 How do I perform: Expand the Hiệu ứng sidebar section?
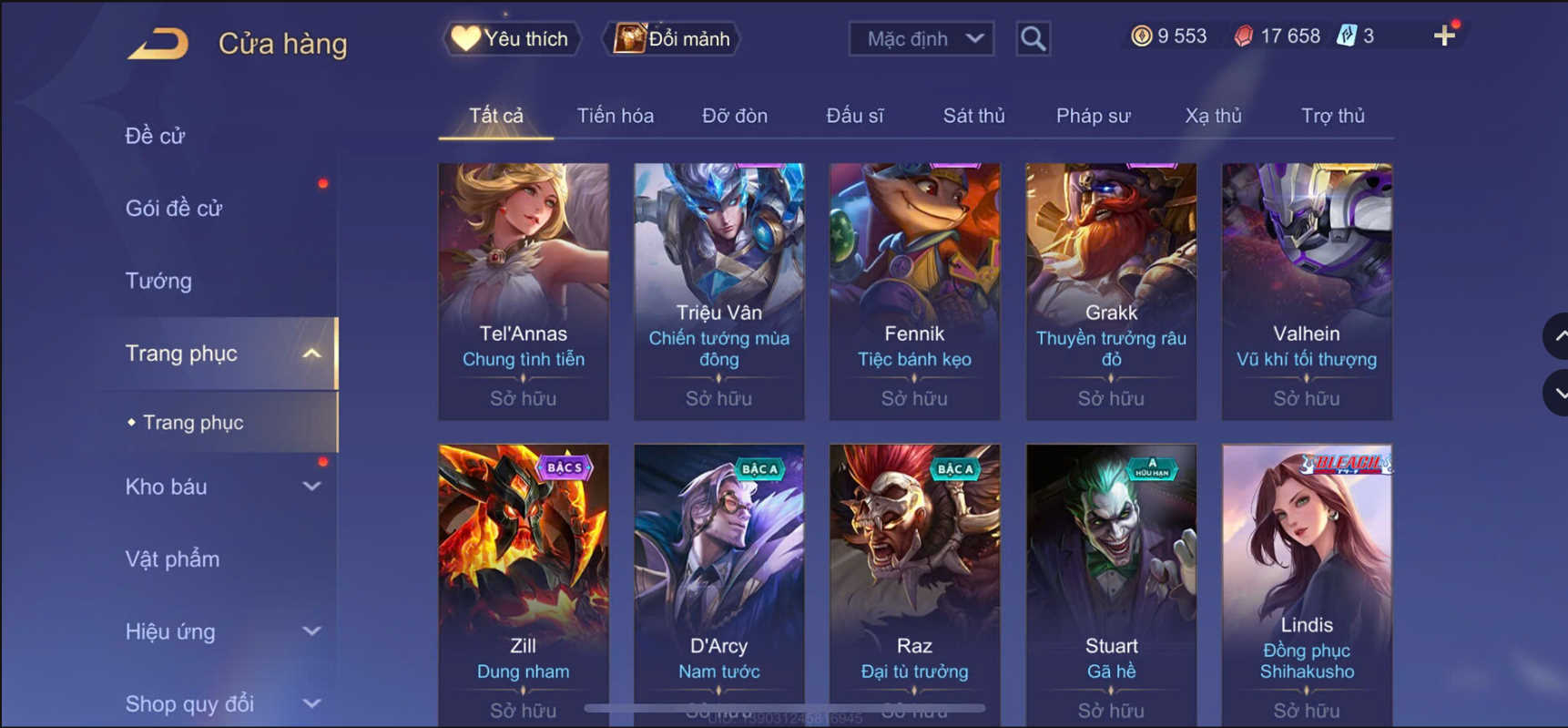tap(311, 631)
